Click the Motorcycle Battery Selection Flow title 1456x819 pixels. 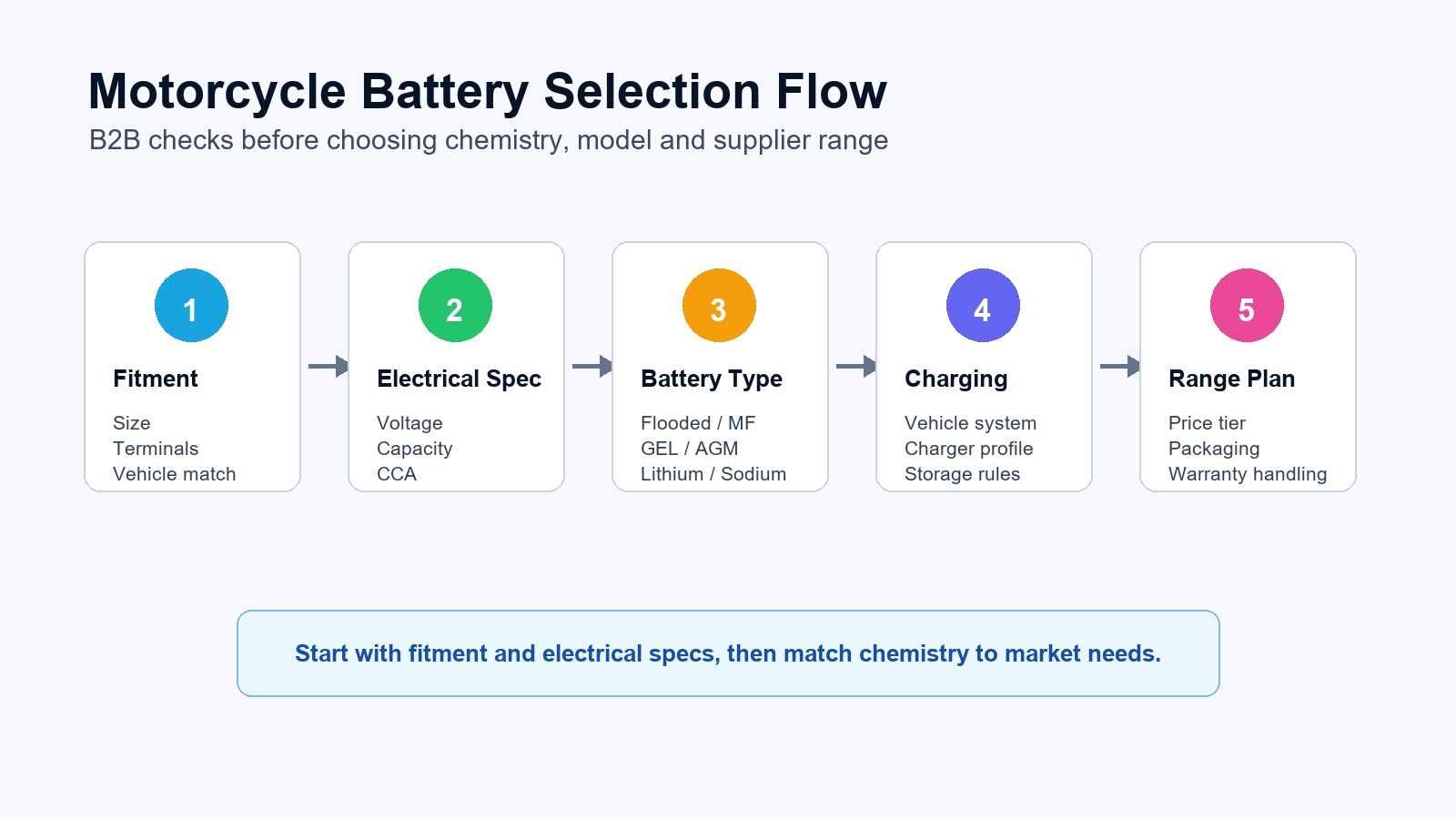tap(488, 92)
